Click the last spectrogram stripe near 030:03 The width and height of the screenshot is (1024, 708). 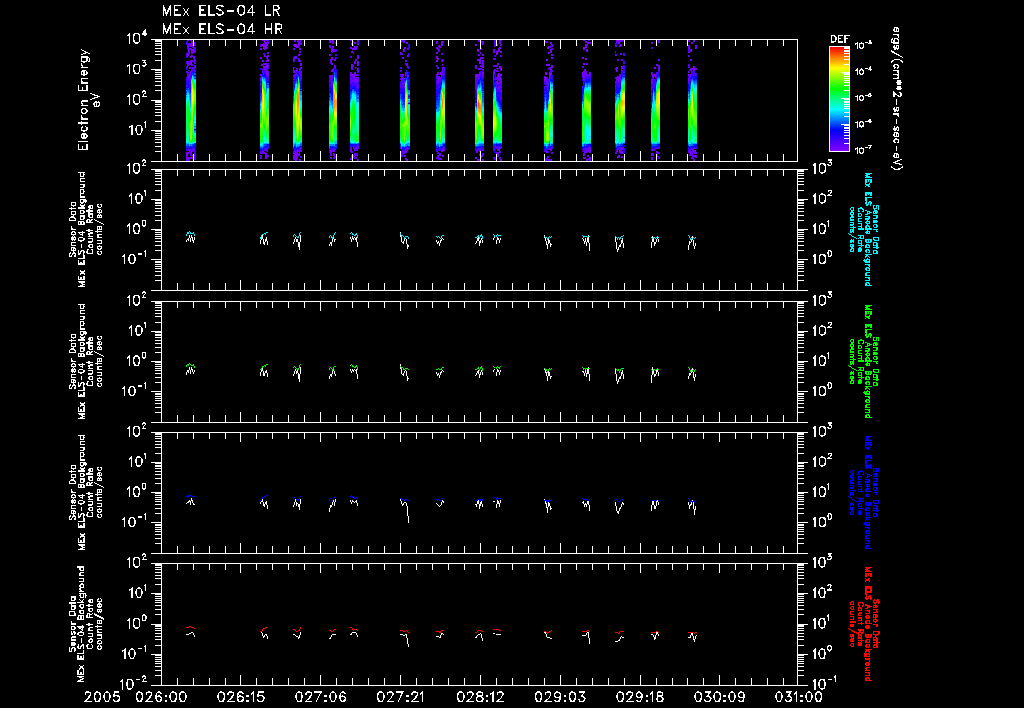pos(692,101)
